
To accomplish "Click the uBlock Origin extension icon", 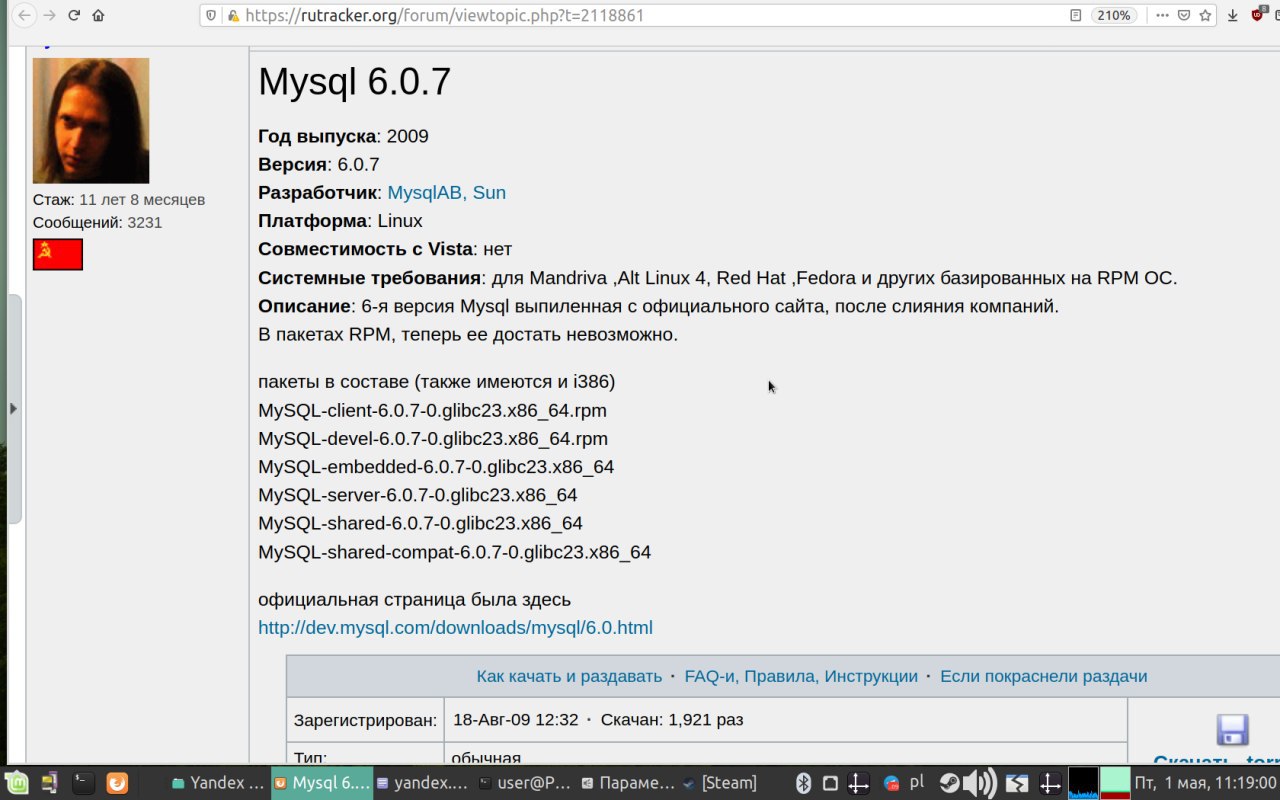I will click(x=1259, y=14).
